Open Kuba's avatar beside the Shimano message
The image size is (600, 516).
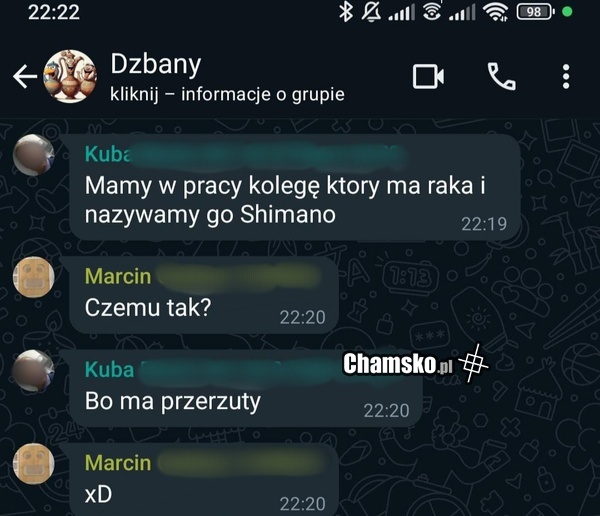tap(34, 155)
